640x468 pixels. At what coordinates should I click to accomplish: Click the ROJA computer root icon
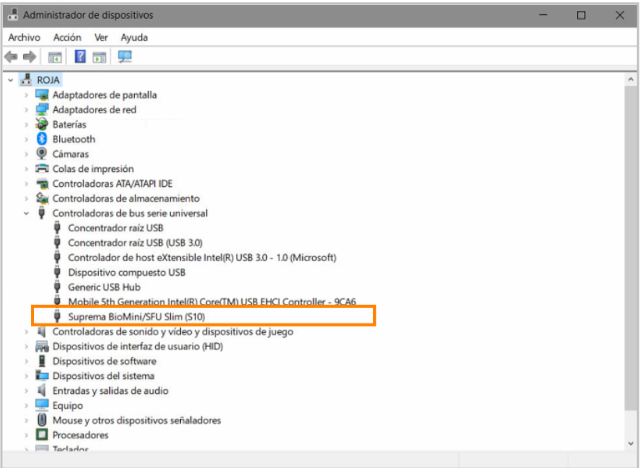click(26, 80)
